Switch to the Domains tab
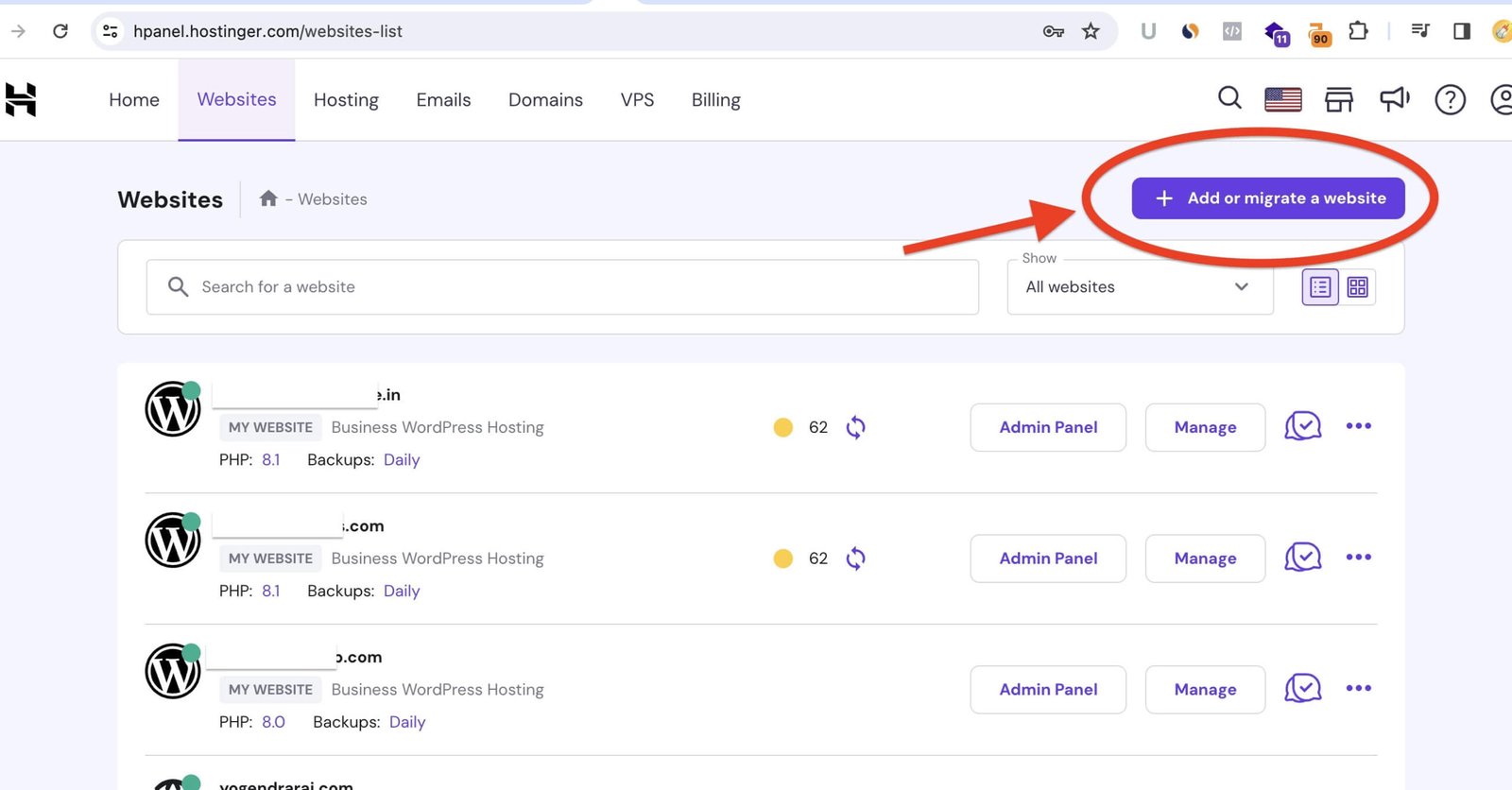The image size is (1512, 790). 545,100
